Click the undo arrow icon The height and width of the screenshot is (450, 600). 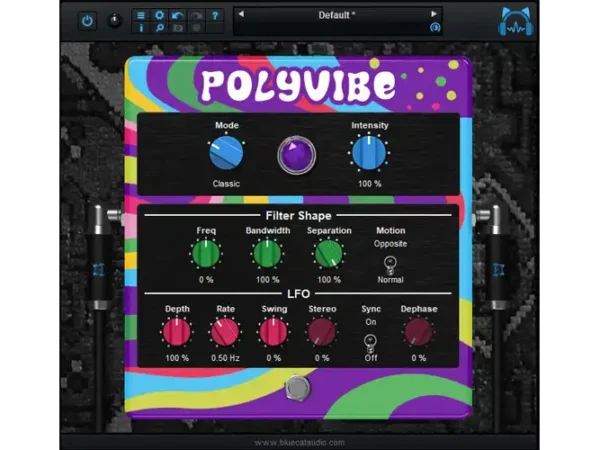pyautogui.click(x=178, y=15)
